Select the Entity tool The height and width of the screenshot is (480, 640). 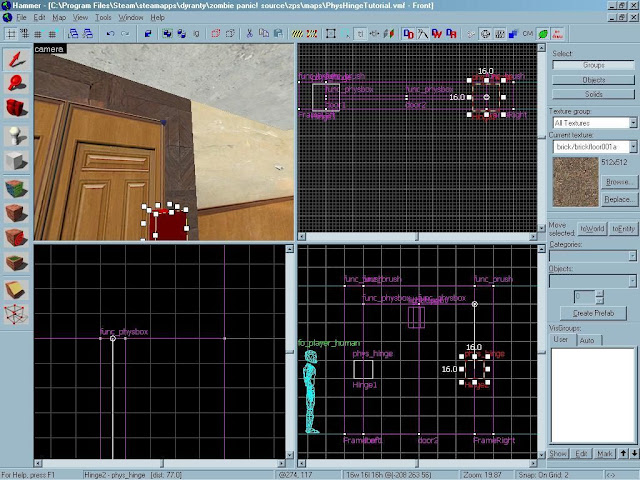(x=16, y=135)
